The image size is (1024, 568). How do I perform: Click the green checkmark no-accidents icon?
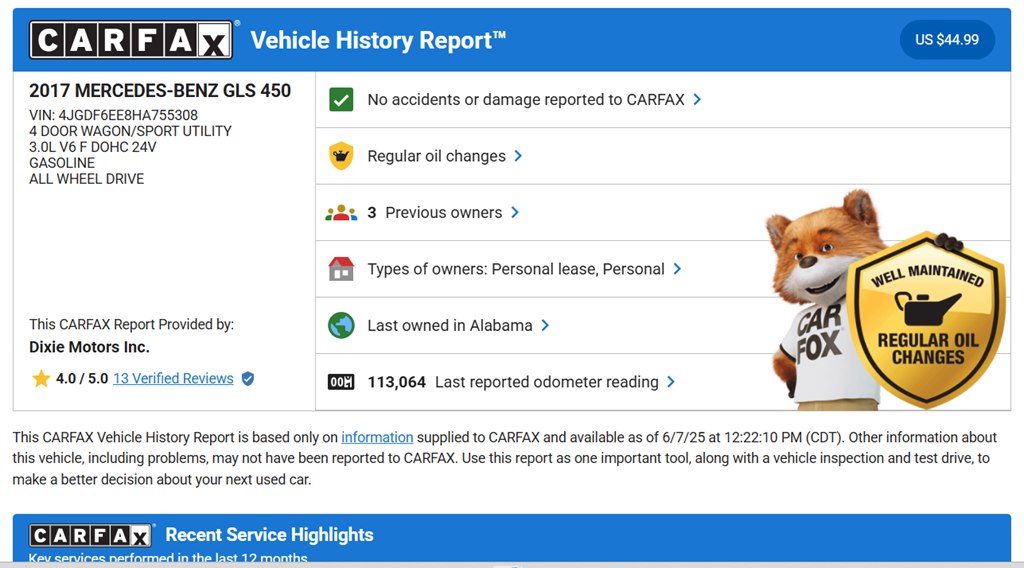point(341,100)
